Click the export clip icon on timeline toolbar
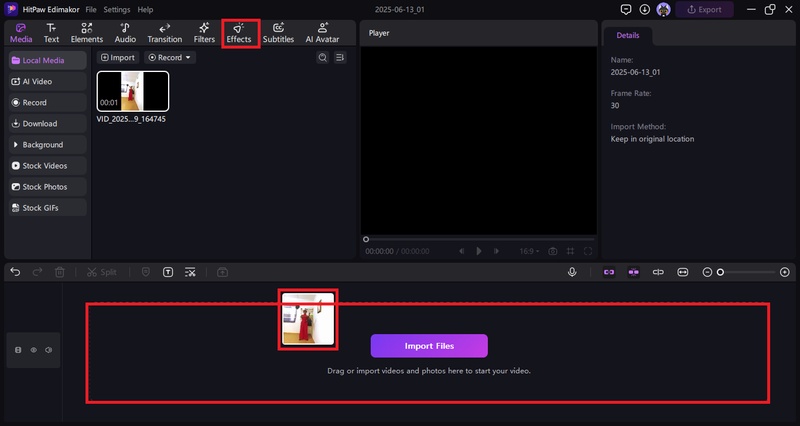The width and height of the screenshot is (800, 426). (x=222, y=272)
